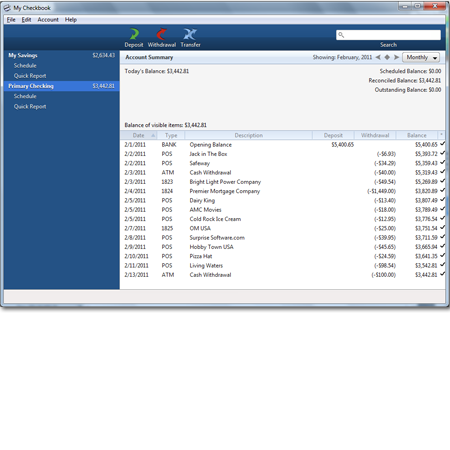The height and width of the screenshot is (450, 450).
Task: Click the Balance column header
Action: [417, 135]
